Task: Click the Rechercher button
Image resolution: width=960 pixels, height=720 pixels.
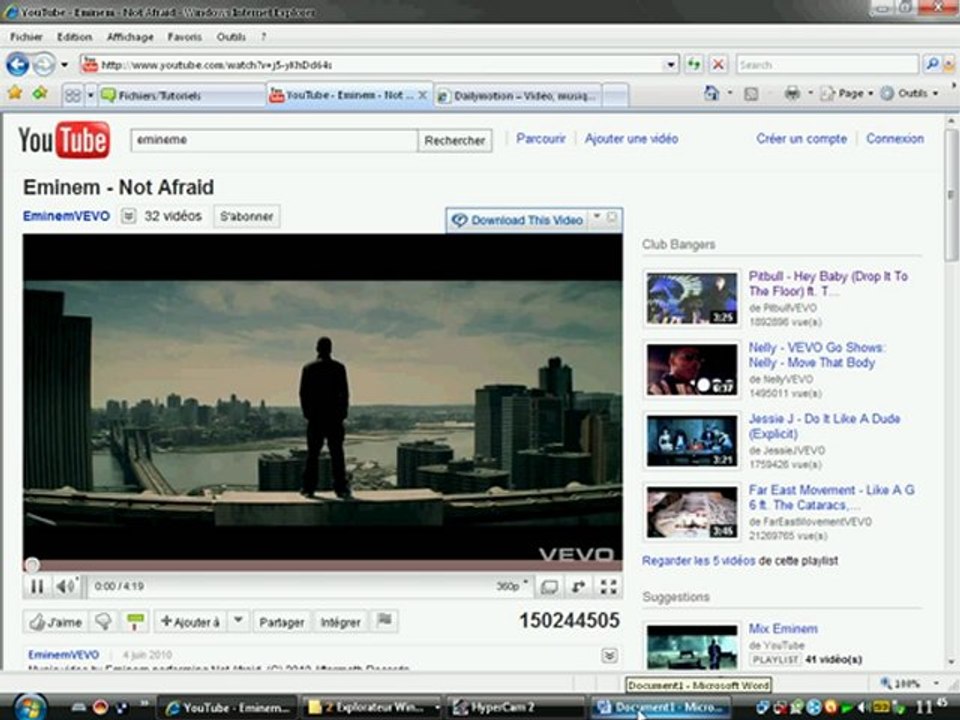Action: pos(455,141)
